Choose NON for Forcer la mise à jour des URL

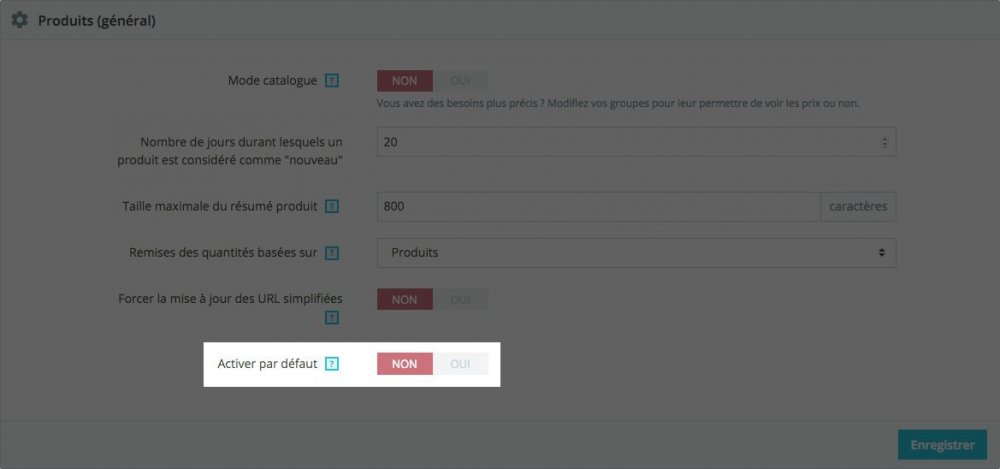(404, 299)
